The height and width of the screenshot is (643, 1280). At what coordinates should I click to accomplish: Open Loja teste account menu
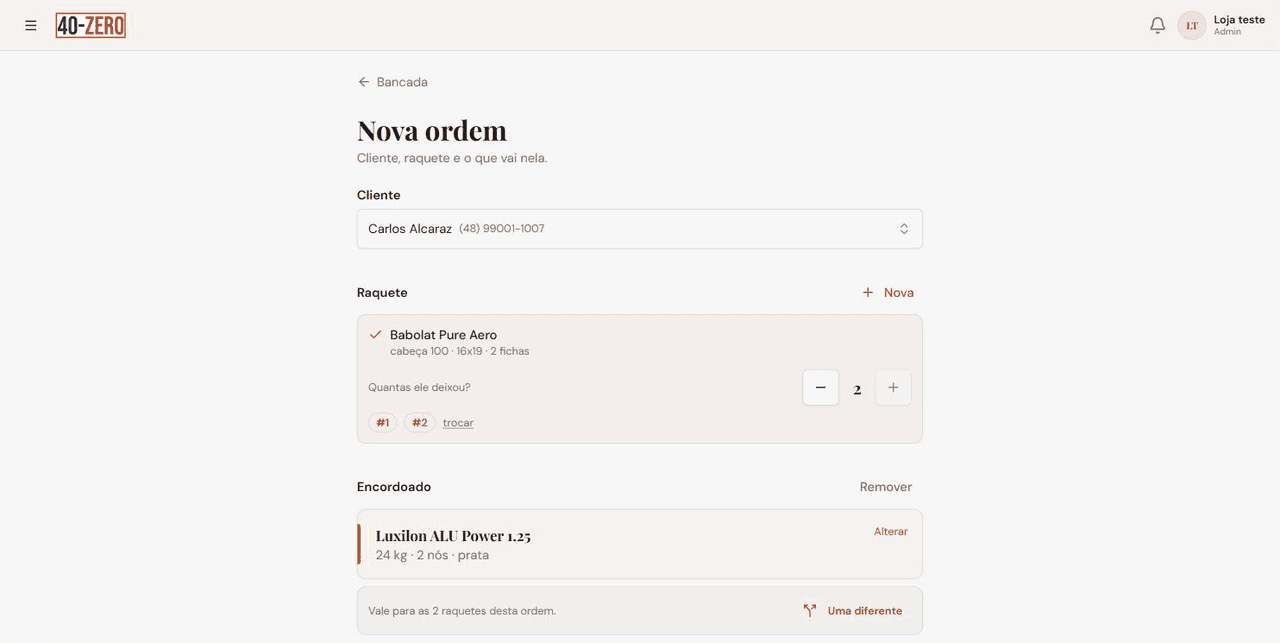click(1239, 25)
